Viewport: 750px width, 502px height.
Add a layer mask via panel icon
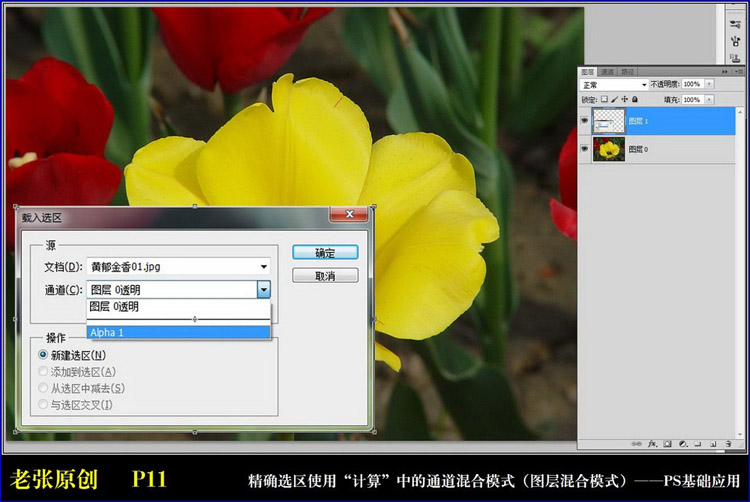[665, 442]
